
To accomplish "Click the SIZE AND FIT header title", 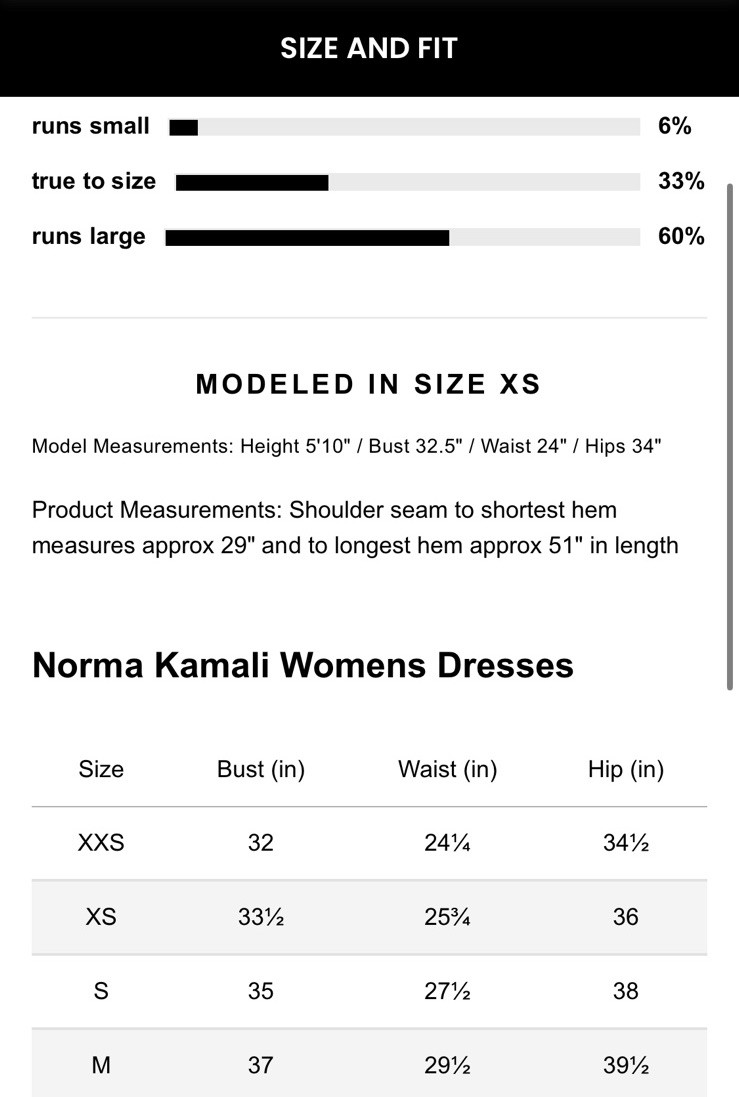I will [369, 48].
